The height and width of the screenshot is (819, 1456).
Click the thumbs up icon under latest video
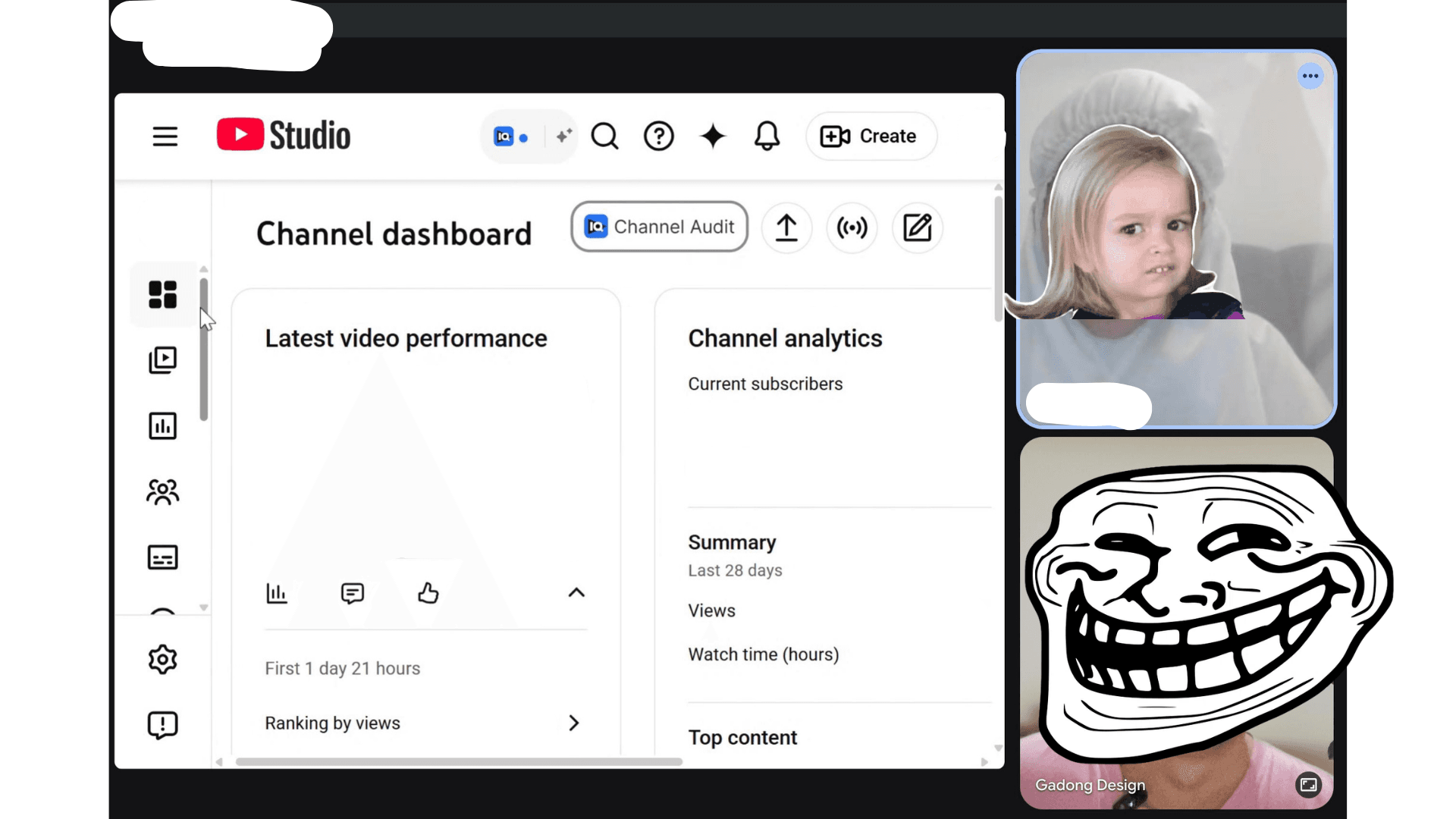tap(428, 592)
